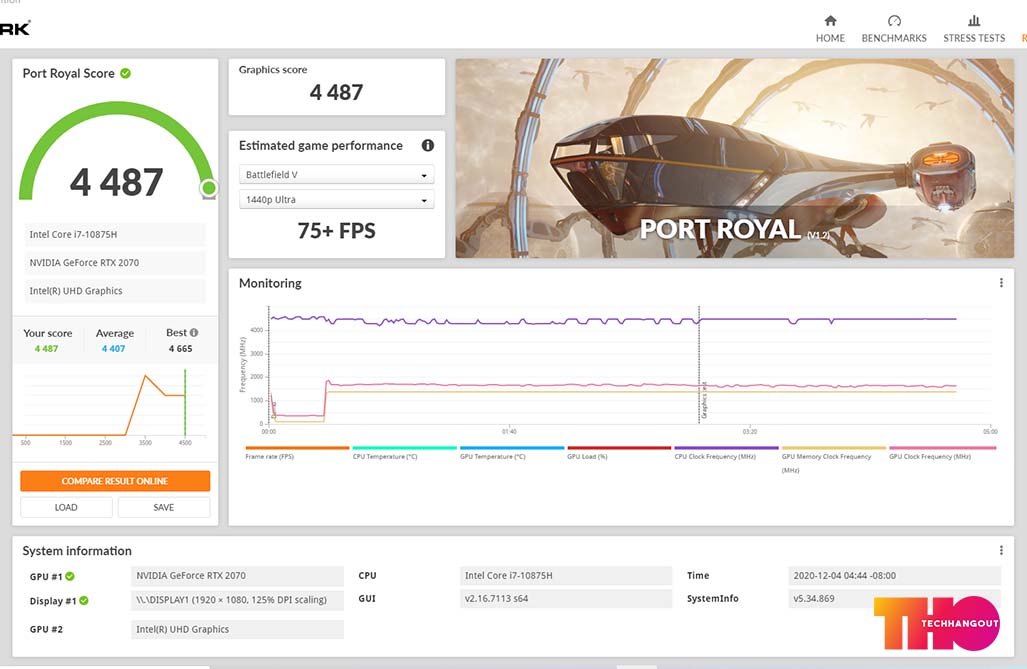Click the LOAD button
Screen dimensions: 1027x669
(66, 507)
